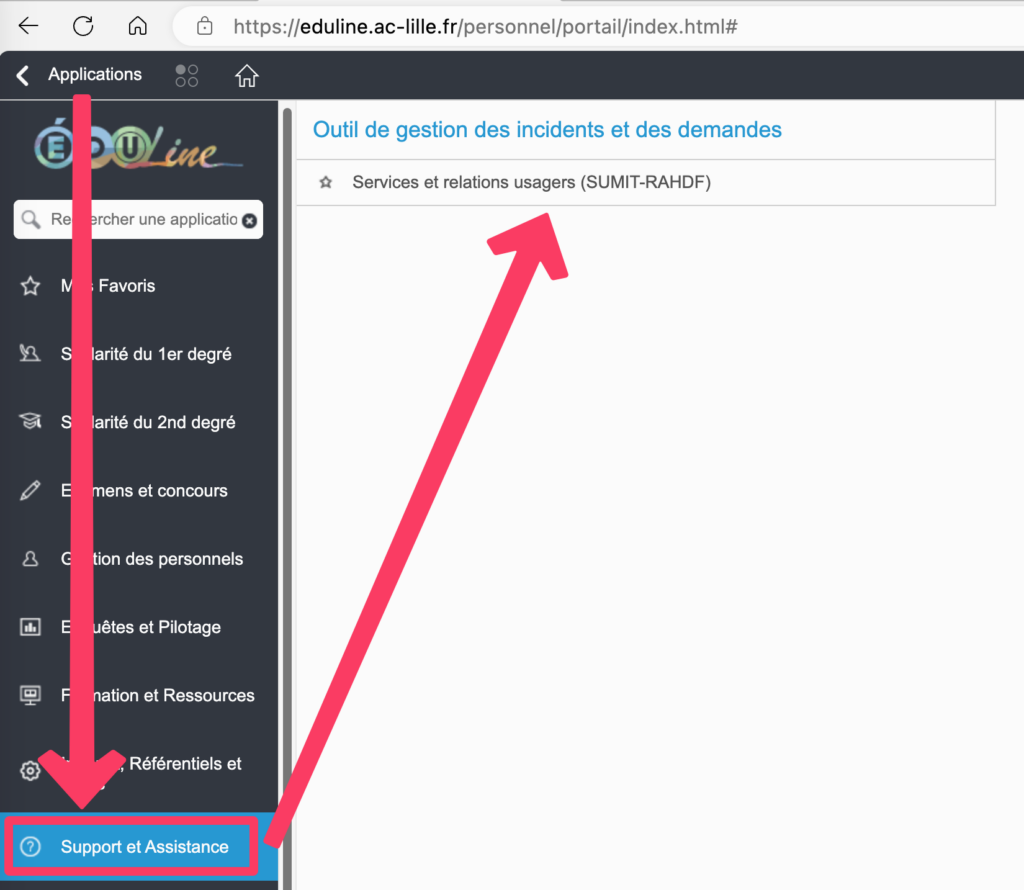
Task: Favorite the SUMIT-RAHDF service star
Action: point(325,183)
